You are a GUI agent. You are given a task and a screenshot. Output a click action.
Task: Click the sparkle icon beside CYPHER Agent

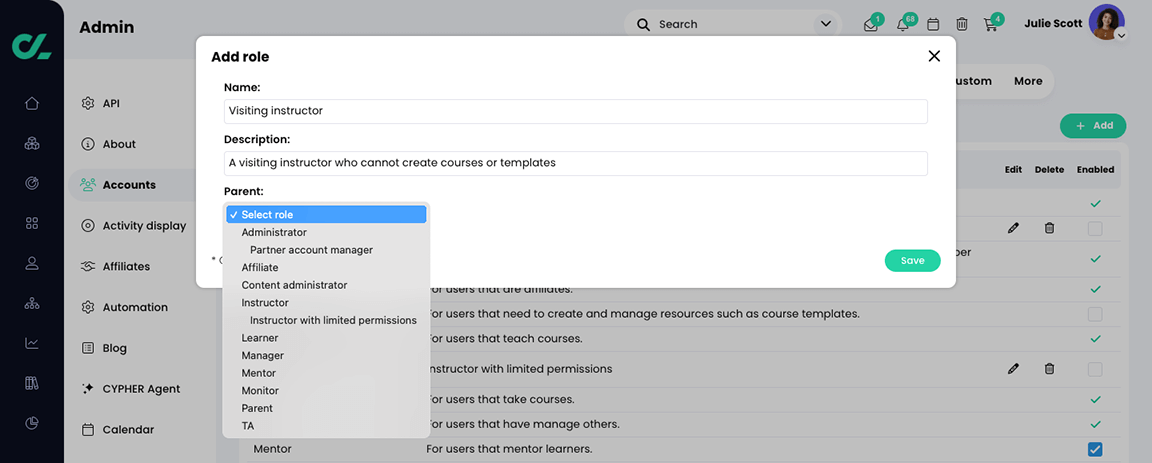(x=88, y=389)
